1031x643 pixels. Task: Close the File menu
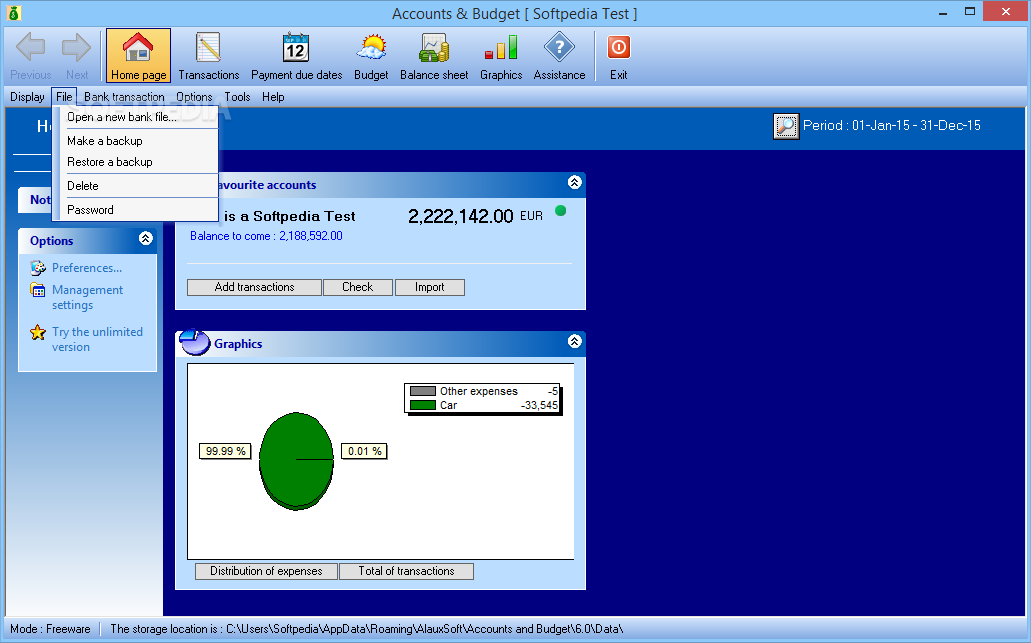coord(64,97)
